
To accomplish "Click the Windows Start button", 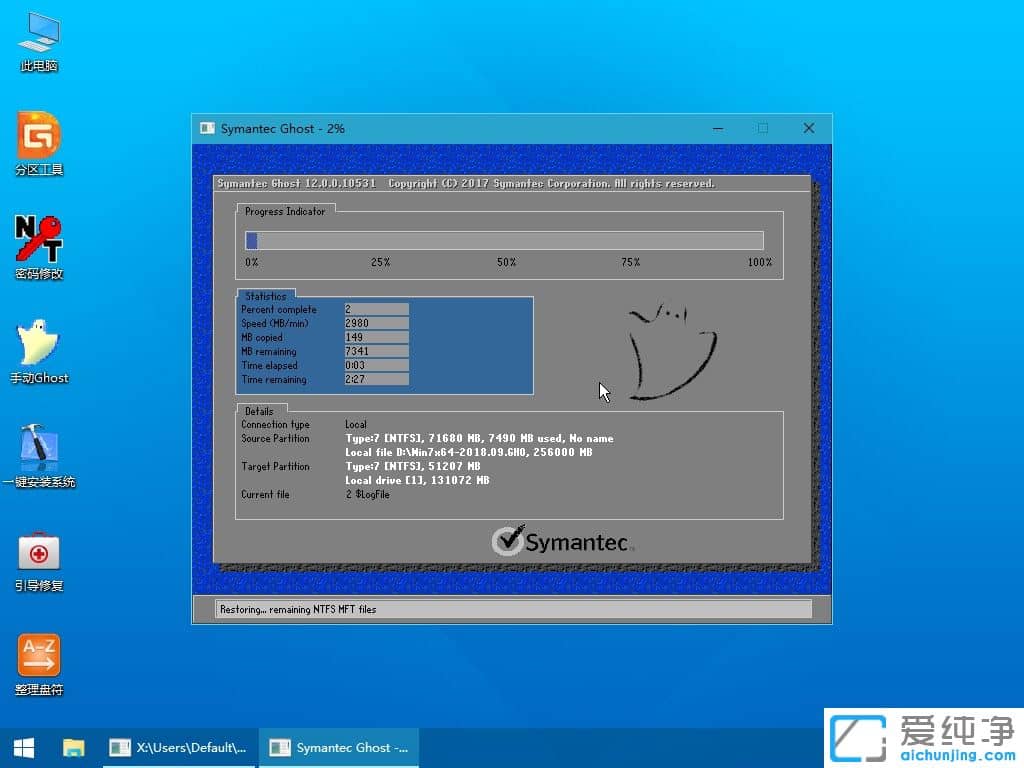I will pos(21,747).
